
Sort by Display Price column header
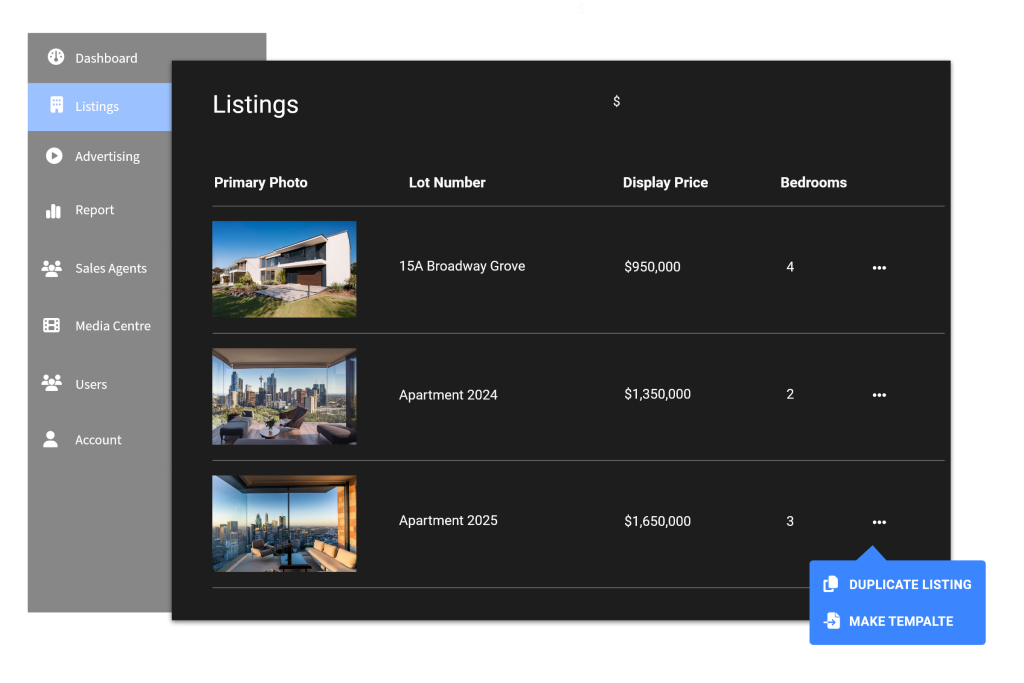point(665,183)
